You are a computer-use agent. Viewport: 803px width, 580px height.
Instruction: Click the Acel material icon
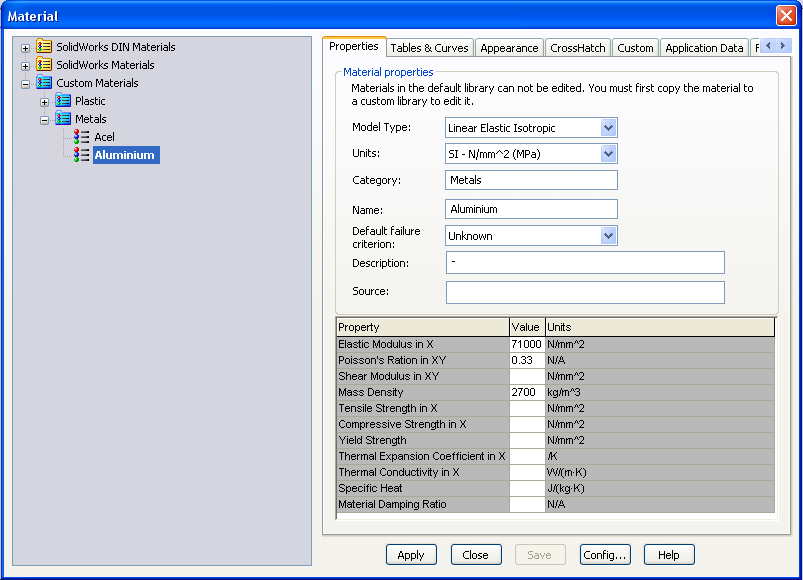click(81, 137)
